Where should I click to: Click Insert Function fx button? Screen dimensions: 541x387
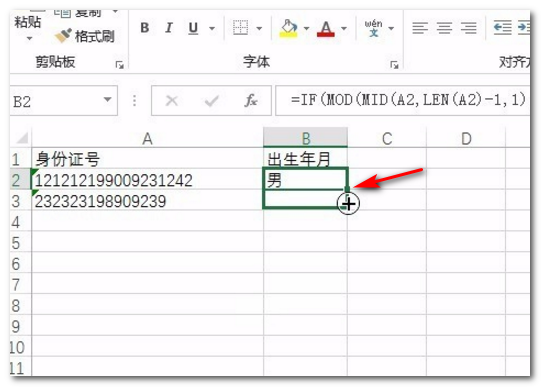251,101
